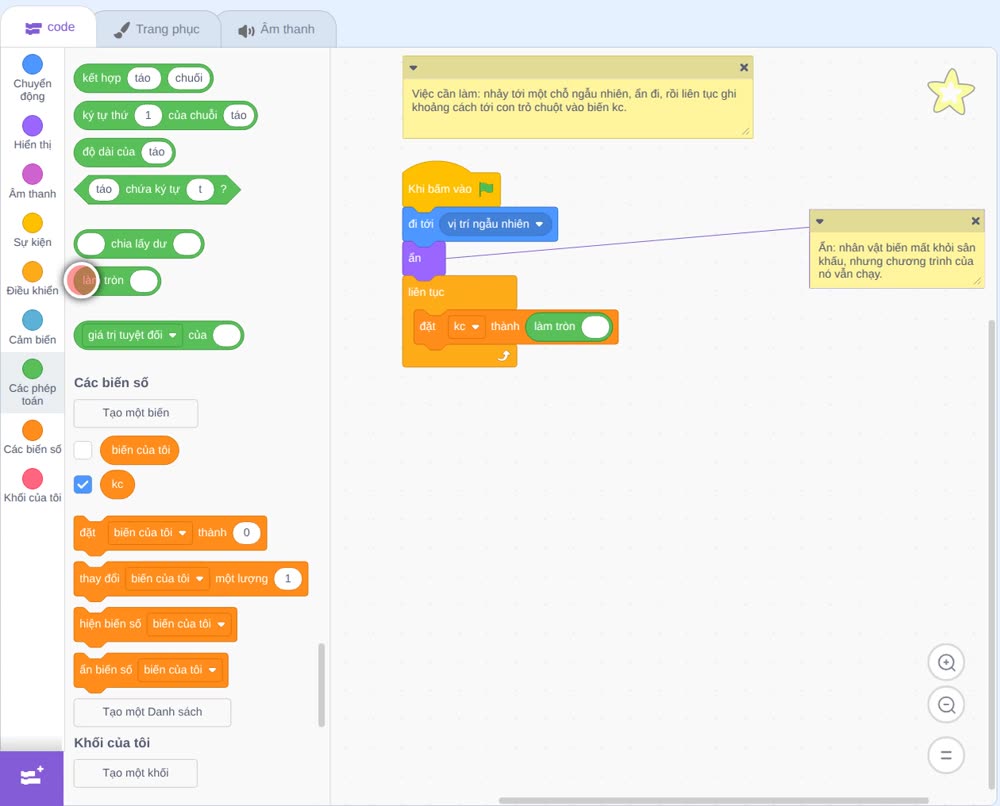Jump to the Các biến số category
1000x806 pixels.
click(x=33, y=437)
